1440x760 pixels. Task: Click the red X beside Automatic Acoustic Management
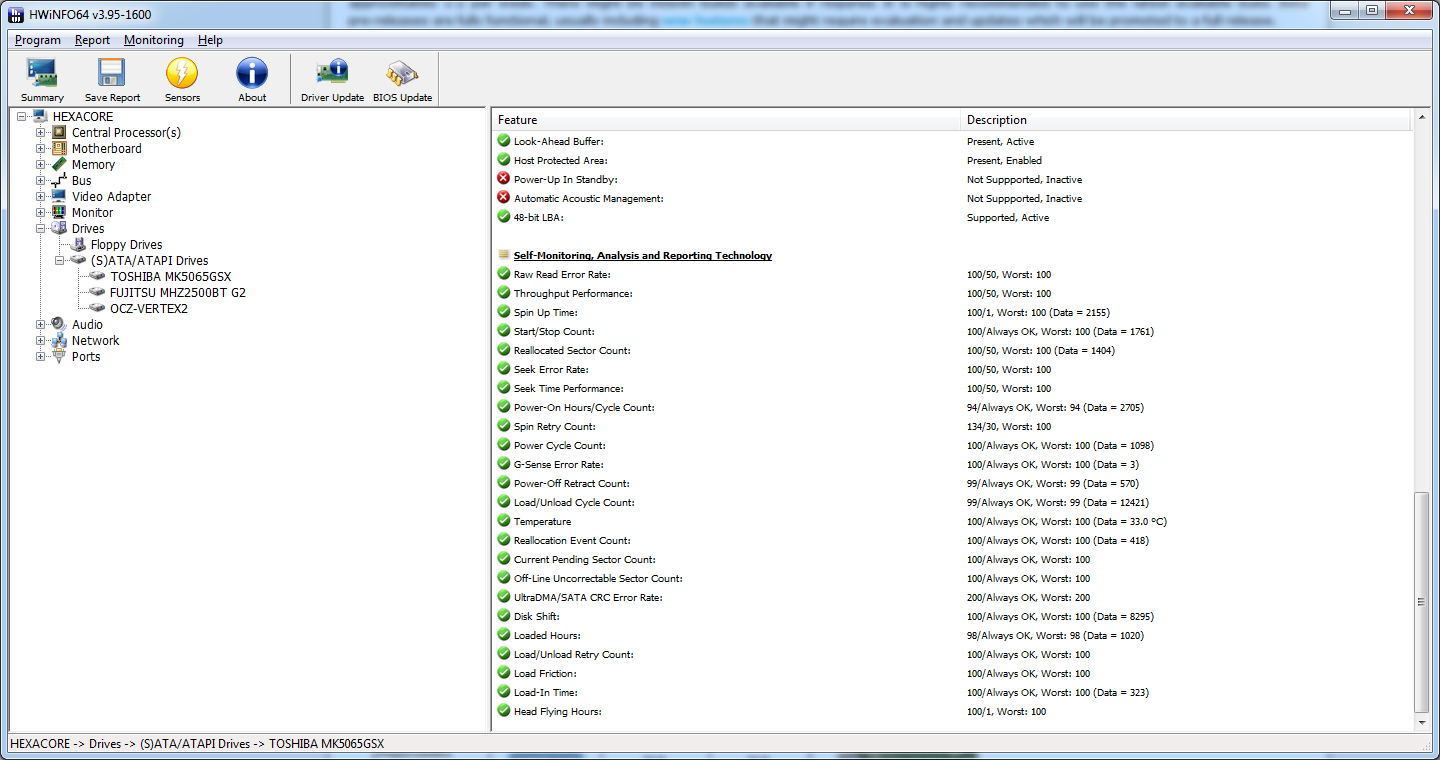click(504, 198)
